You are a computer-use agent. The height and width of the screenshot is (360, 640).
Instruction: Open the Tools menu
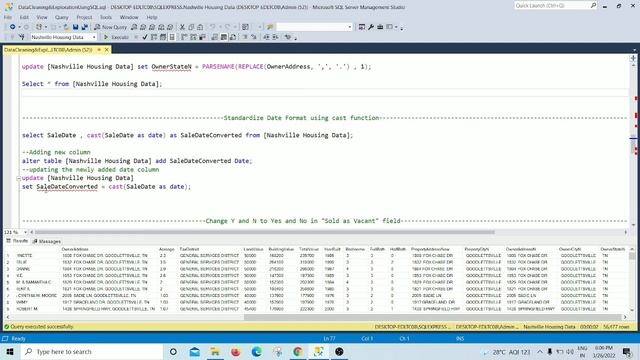click(x=106, y=17)
